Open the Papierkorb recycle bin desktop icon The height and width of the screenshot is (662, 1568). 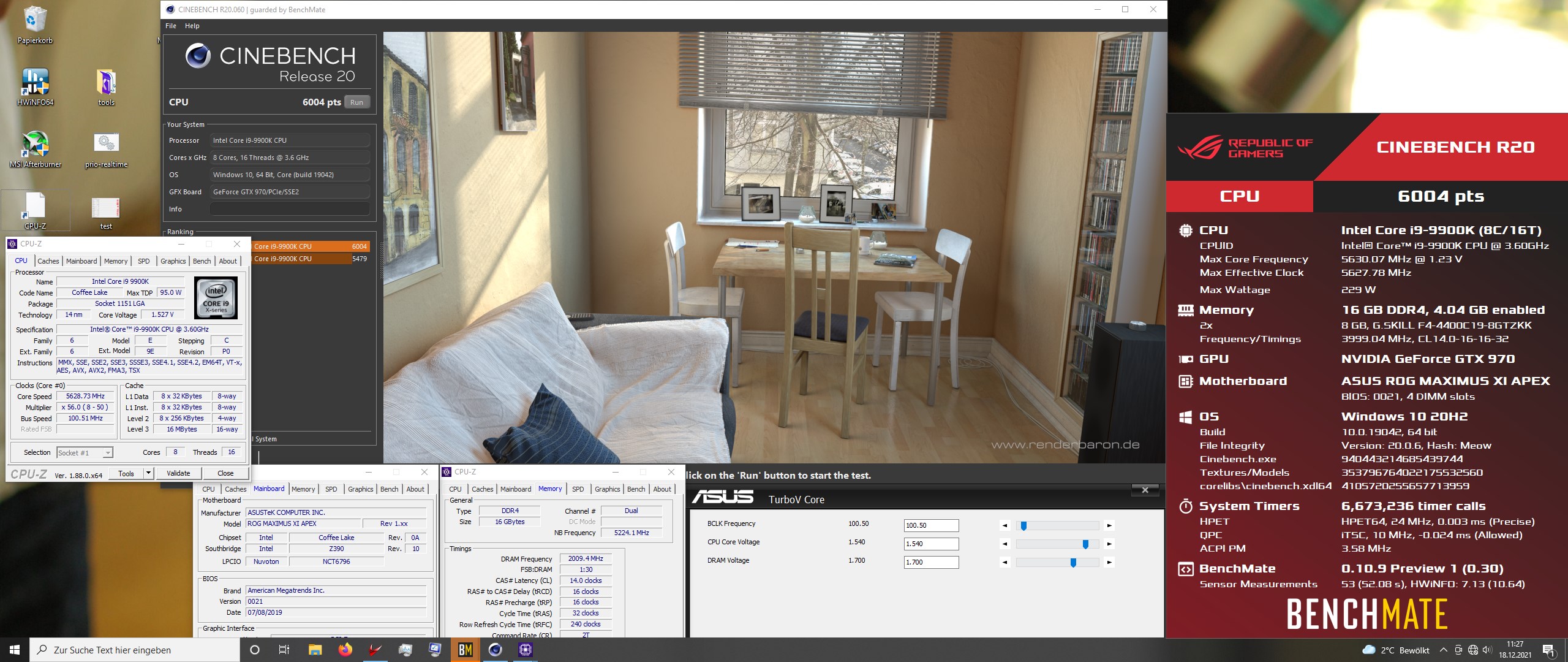point(35,25)
